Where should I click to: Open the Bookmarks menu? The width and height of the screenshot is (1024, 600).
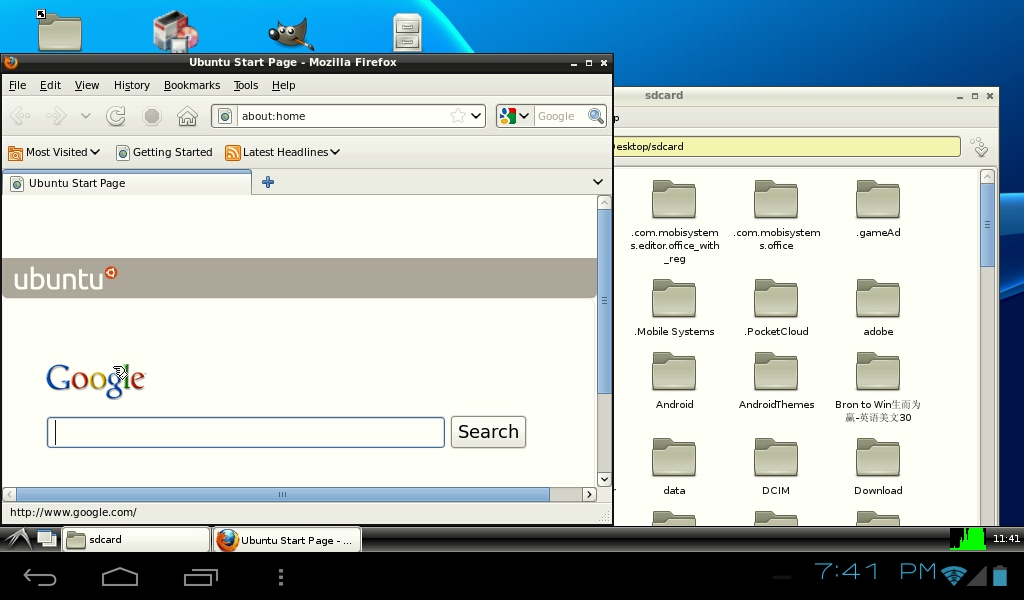tap(192, 86)
